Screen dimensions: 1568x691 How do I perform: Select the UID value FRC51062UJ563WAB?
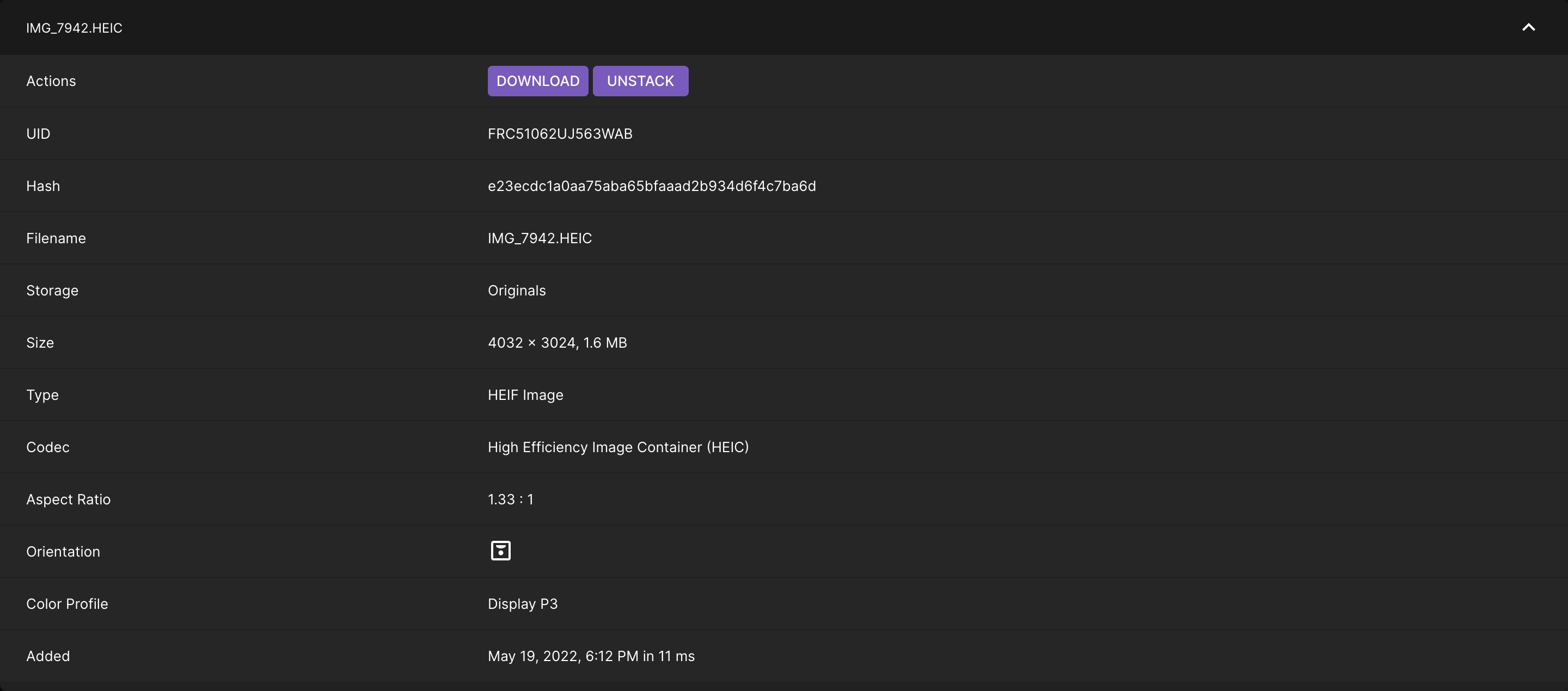click(560, 134)
